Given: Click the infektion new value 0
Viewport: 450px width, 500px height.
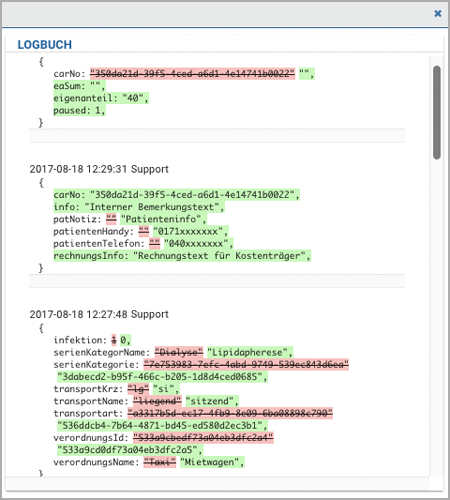Looking at the screenshot, I should (x=125, y=340).
